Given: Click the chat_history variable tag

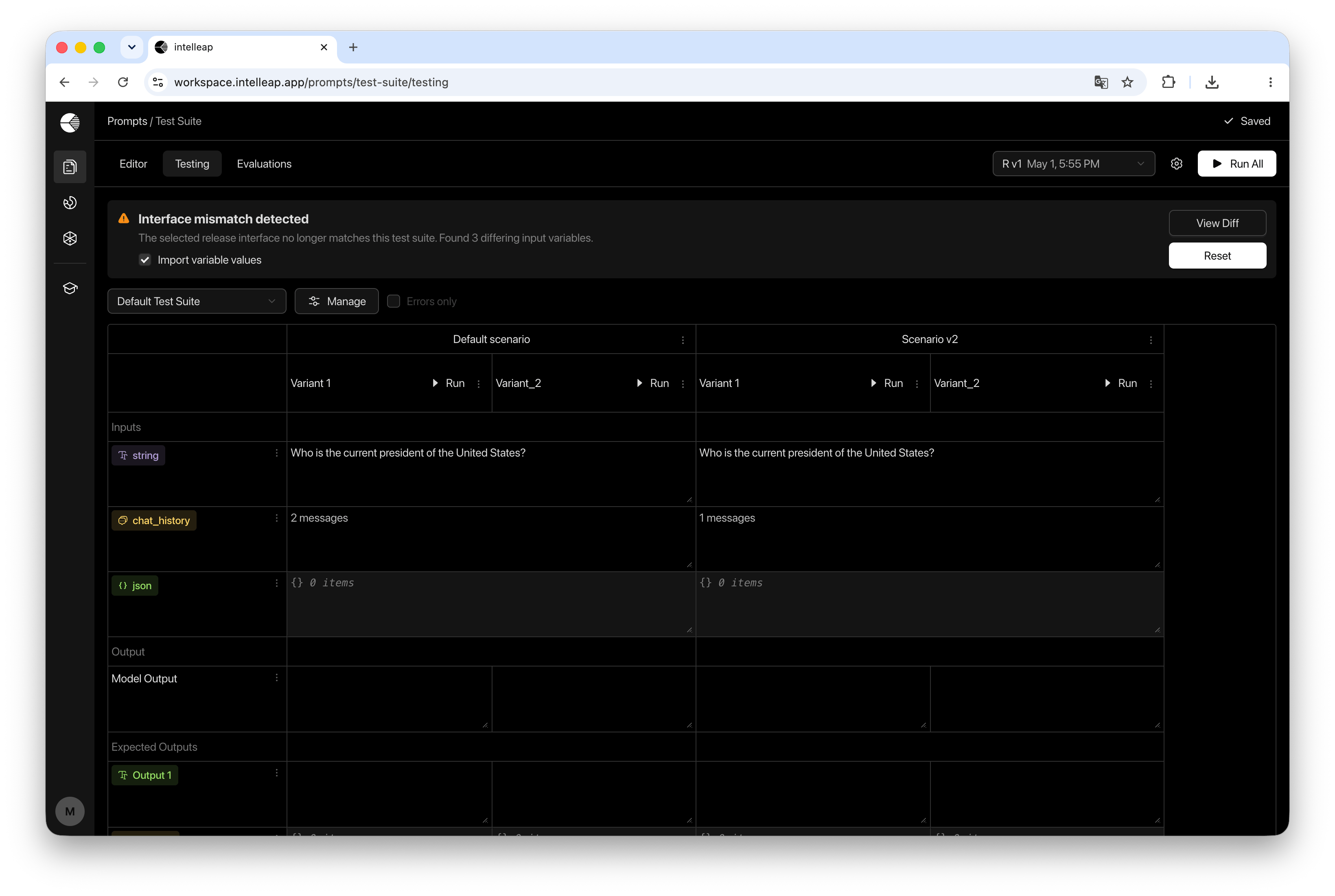Looking at the screenshot, I should point(154,520).
